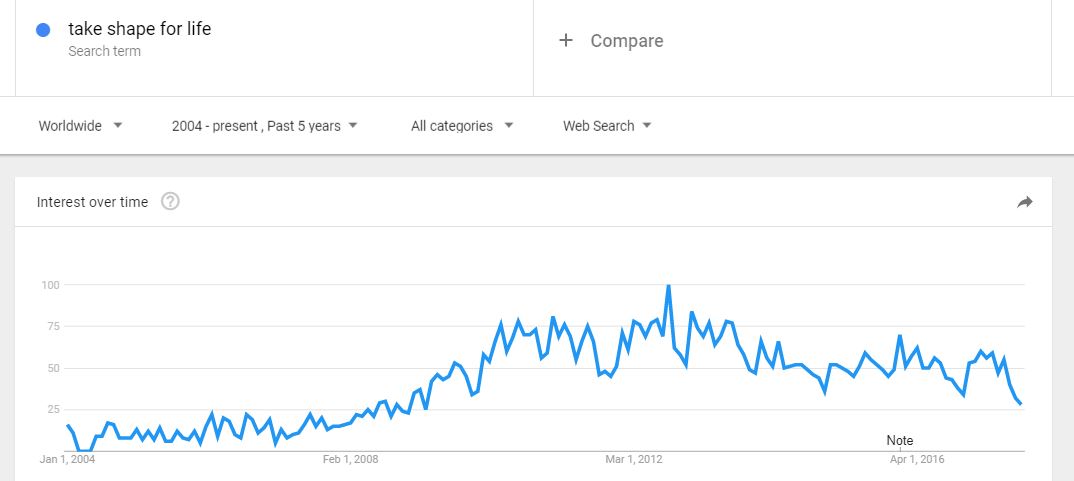Click the chart peak at value 100

[669, 286]
